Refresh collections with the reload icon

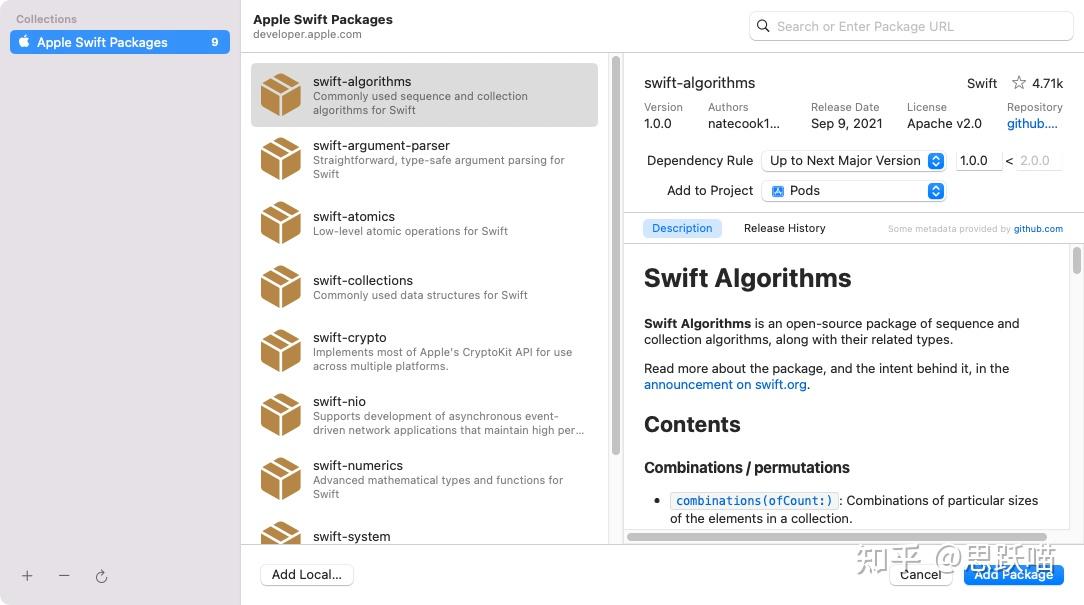coord(101,576)
